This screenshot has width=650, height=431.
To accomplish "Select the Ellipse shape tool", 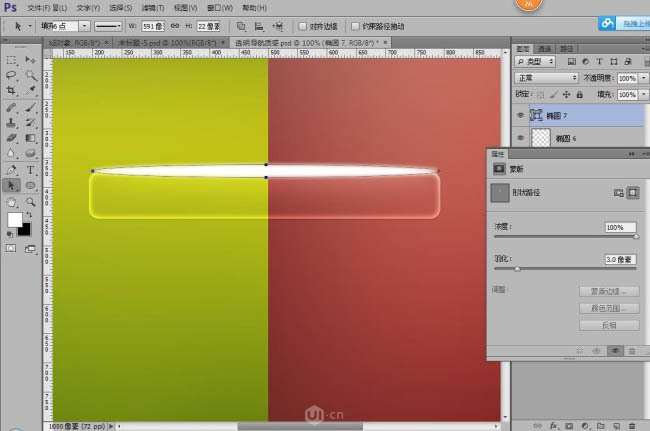I will (30, 185).
